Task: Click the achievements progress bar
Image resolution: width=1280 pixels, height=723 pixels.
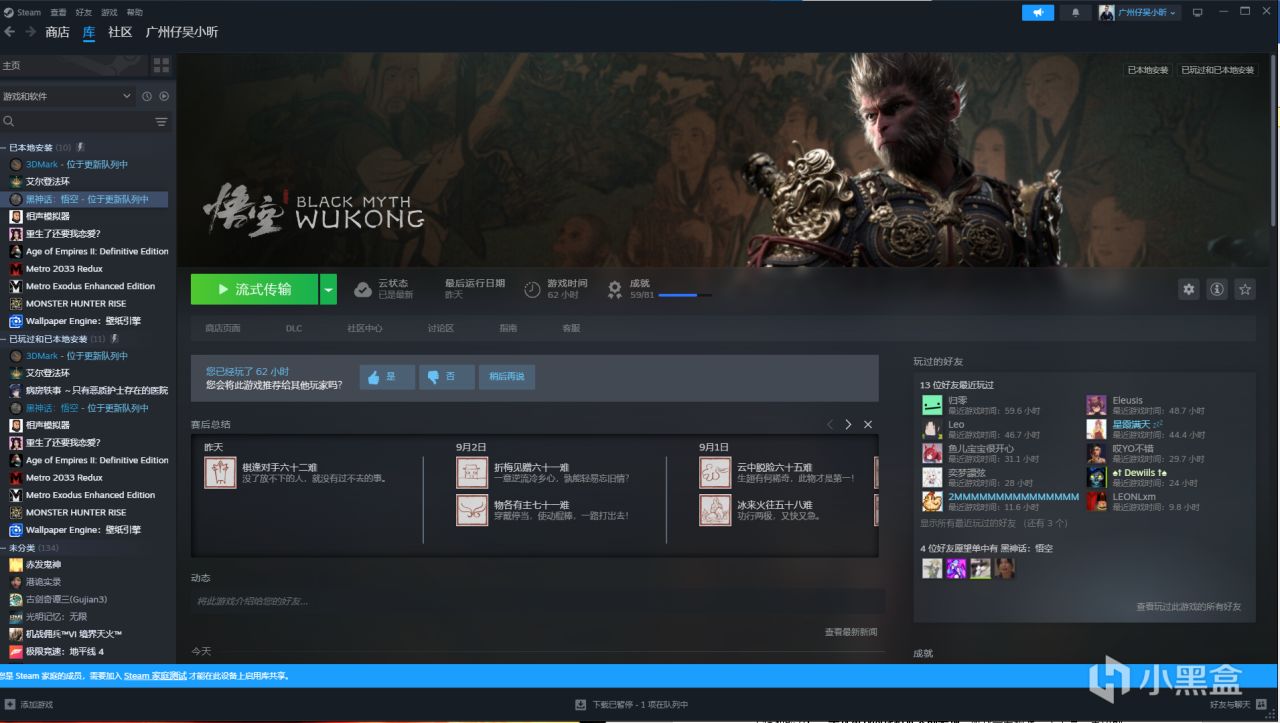Action: click(x=685, y=295)
